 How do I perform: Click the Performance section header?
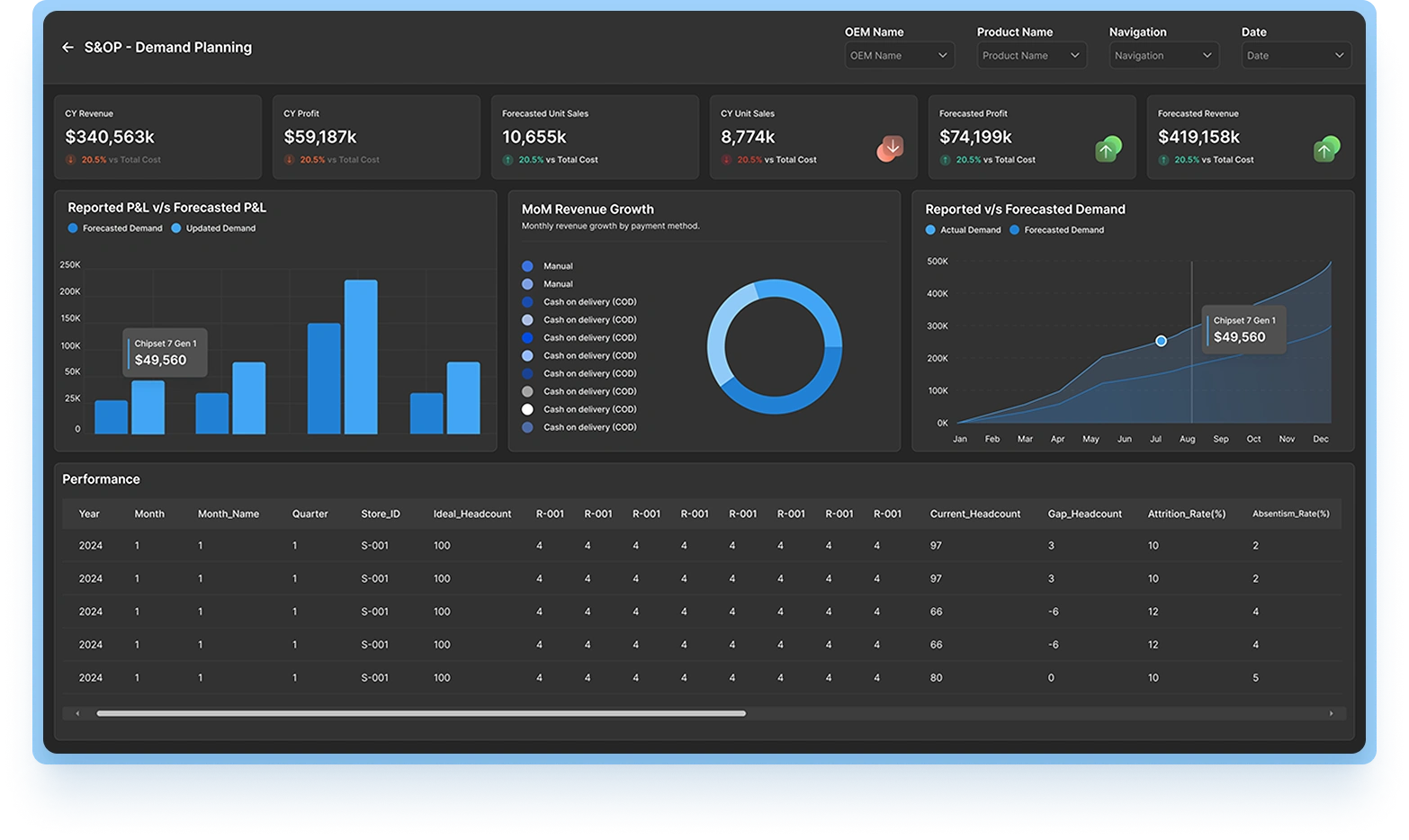coord(100,479)
